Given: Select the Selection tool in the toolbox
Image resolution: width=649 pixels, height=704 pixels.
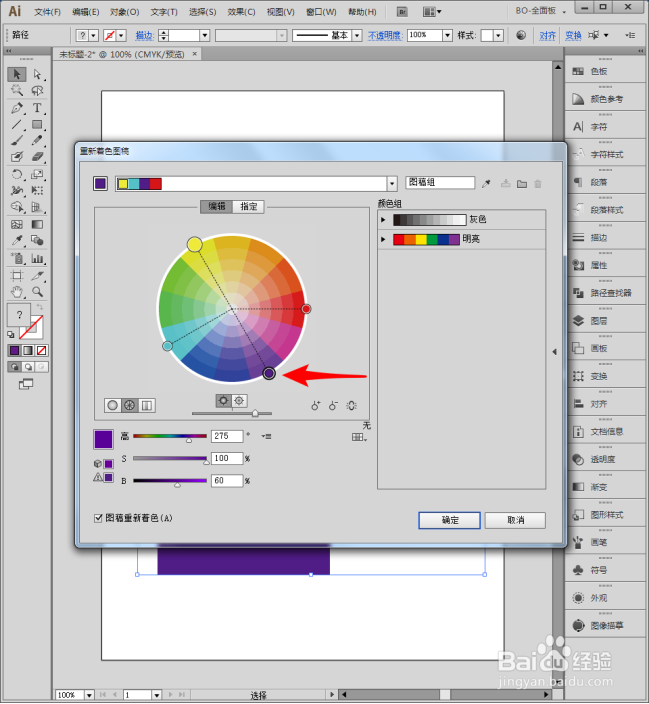Looking at the screenshot, I should coord(17,74).
